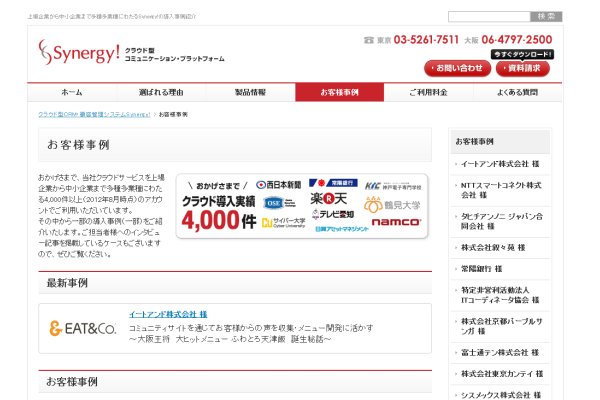This screenshot has height=400, width=600.
Task: Click the EAT&Co. company logo
Action: [x=83, y=328]
